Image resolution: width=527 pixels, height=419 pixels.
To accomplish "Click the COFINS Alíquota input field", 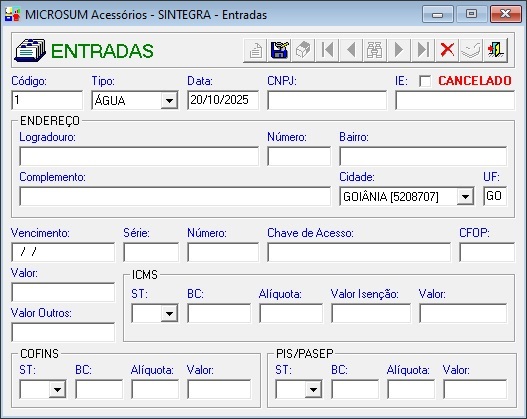I will (155, 389).
